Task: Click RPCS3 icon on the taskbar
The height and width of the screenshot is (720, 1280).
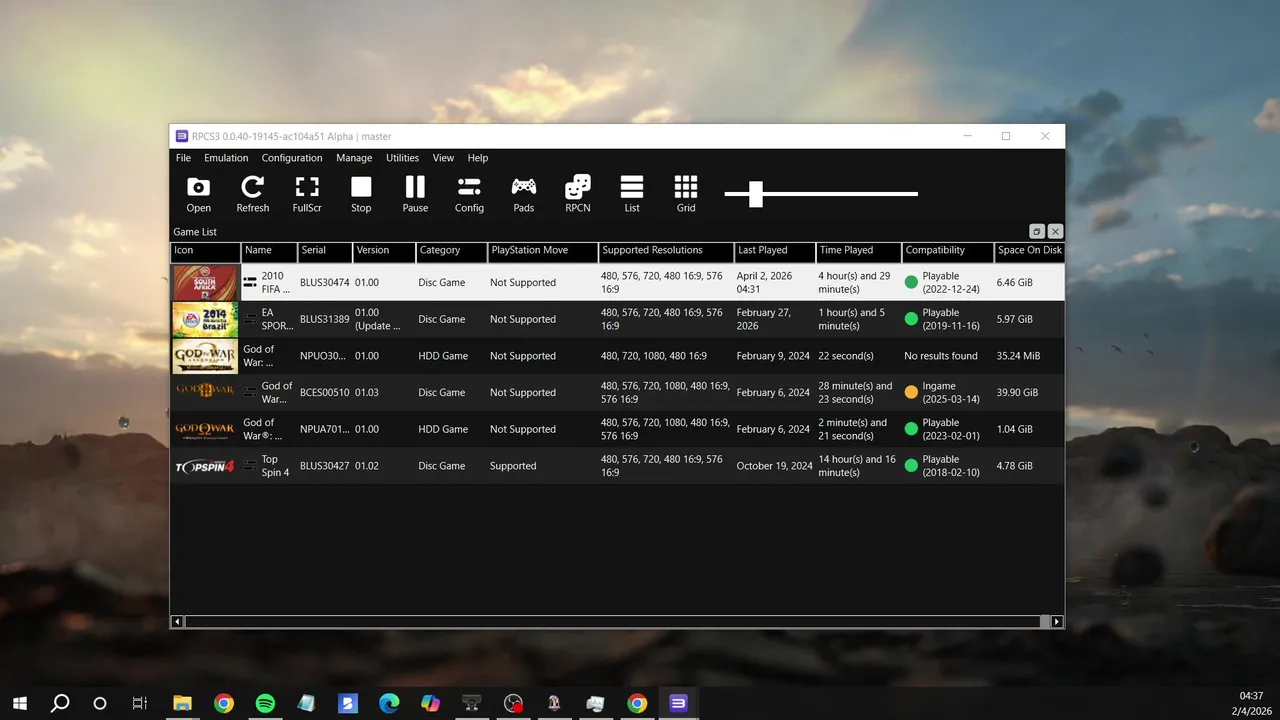Action: tap(678, 703)
